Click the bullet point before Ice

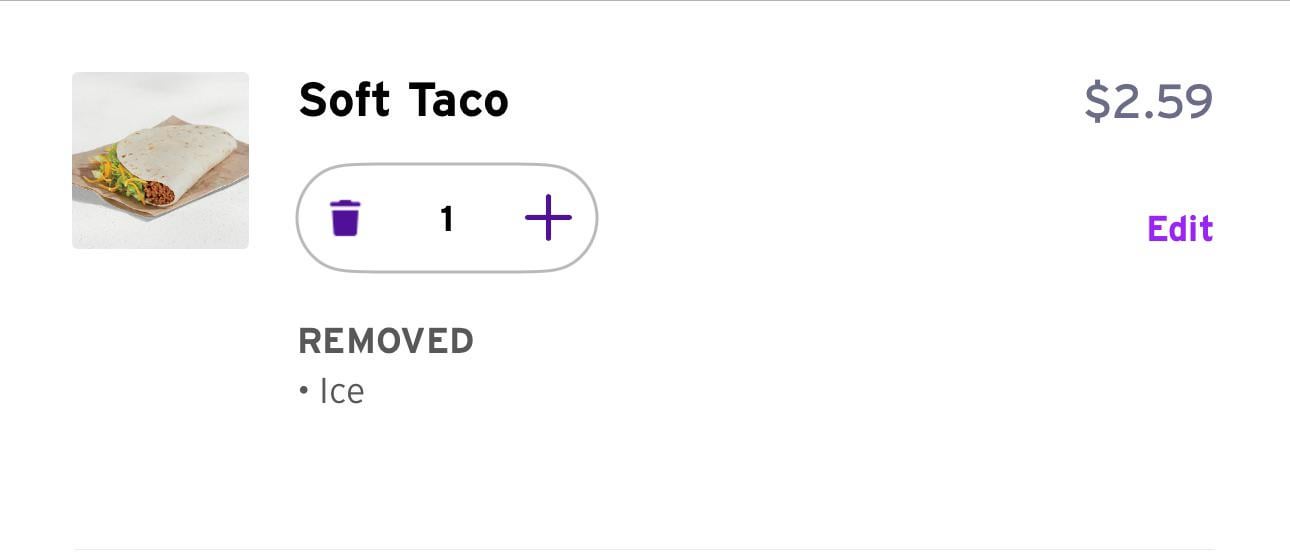(304, 392)
